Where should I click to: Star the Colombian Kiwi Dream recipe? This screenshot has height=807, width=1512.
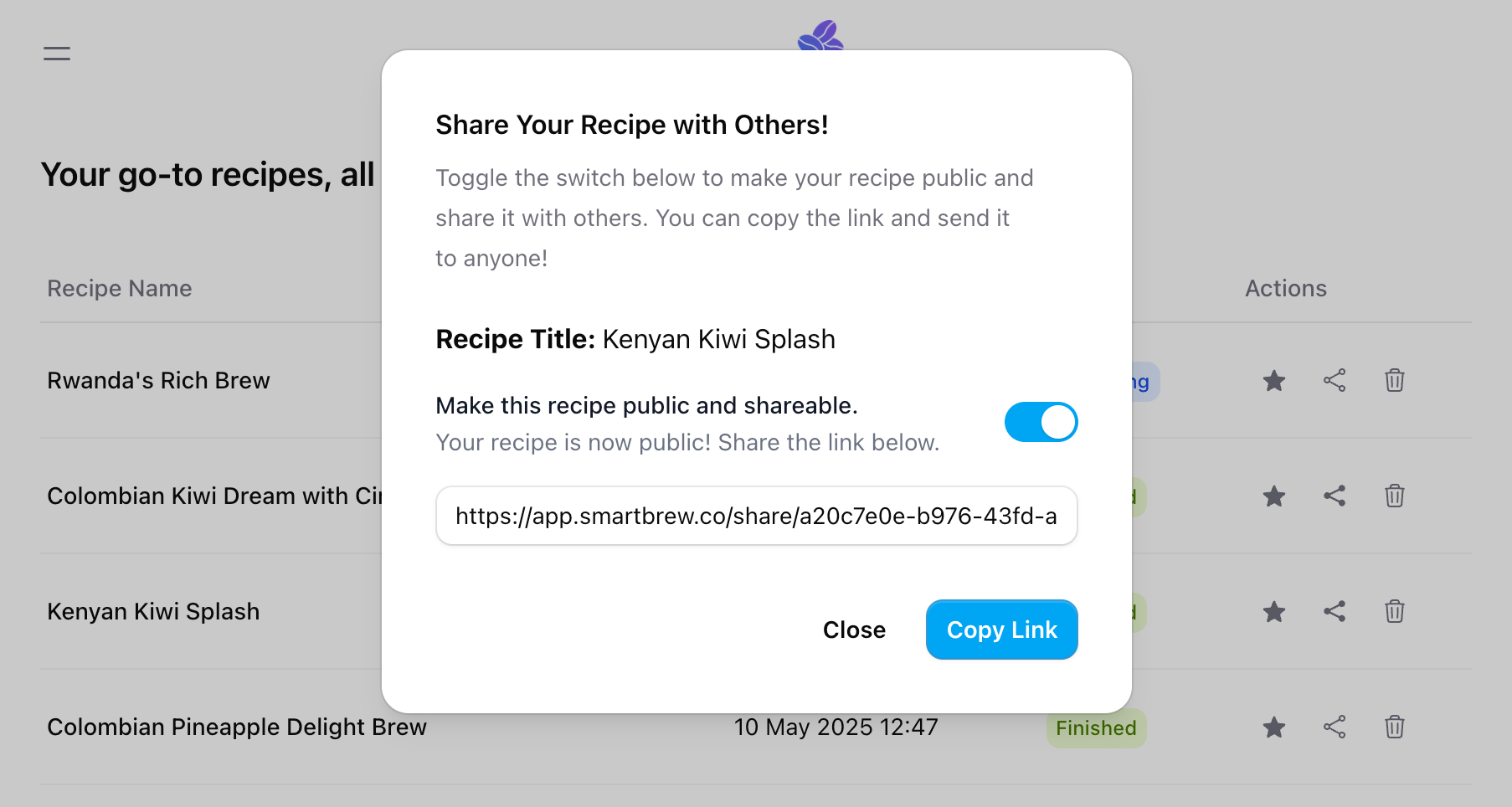(1273, 496)
